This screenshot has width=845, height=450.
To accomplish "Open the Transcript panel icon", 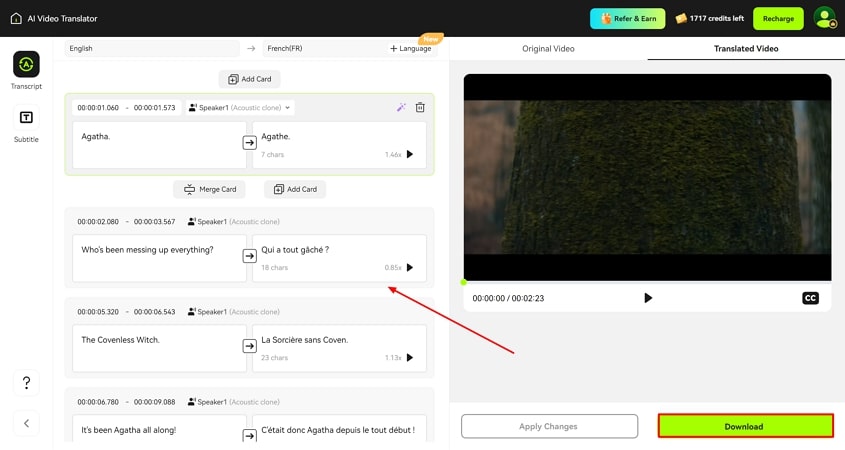I will pos(26,65).
